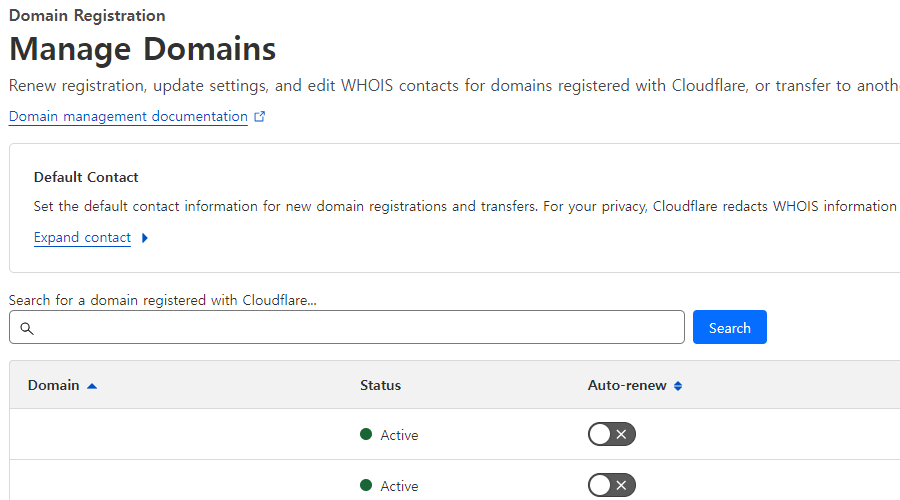Click Active status in second row
Screen dimensions: 900x500
(399, 486)
